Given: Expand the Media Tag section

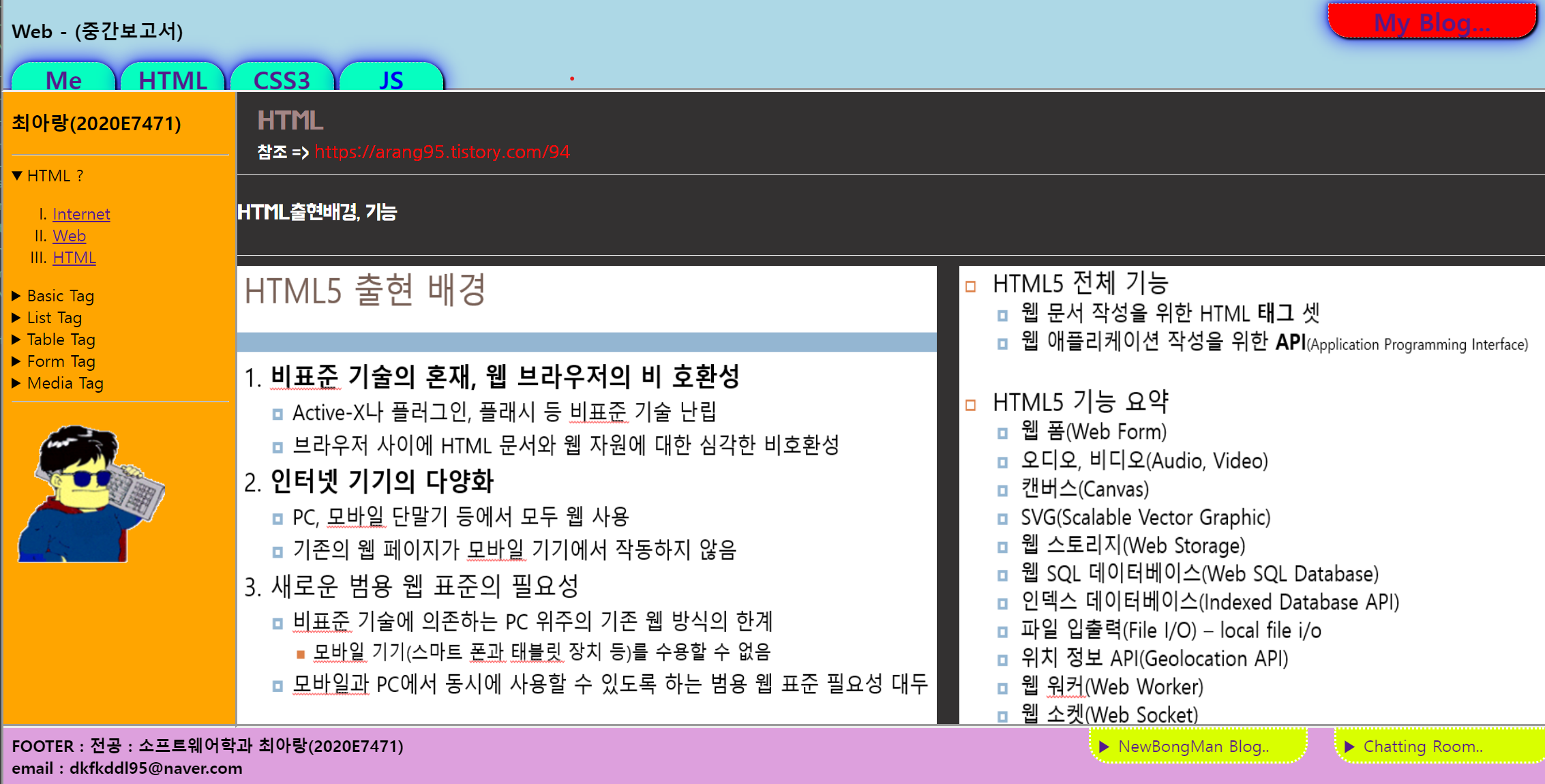Looking at the screenshot, I should (17, 383).
